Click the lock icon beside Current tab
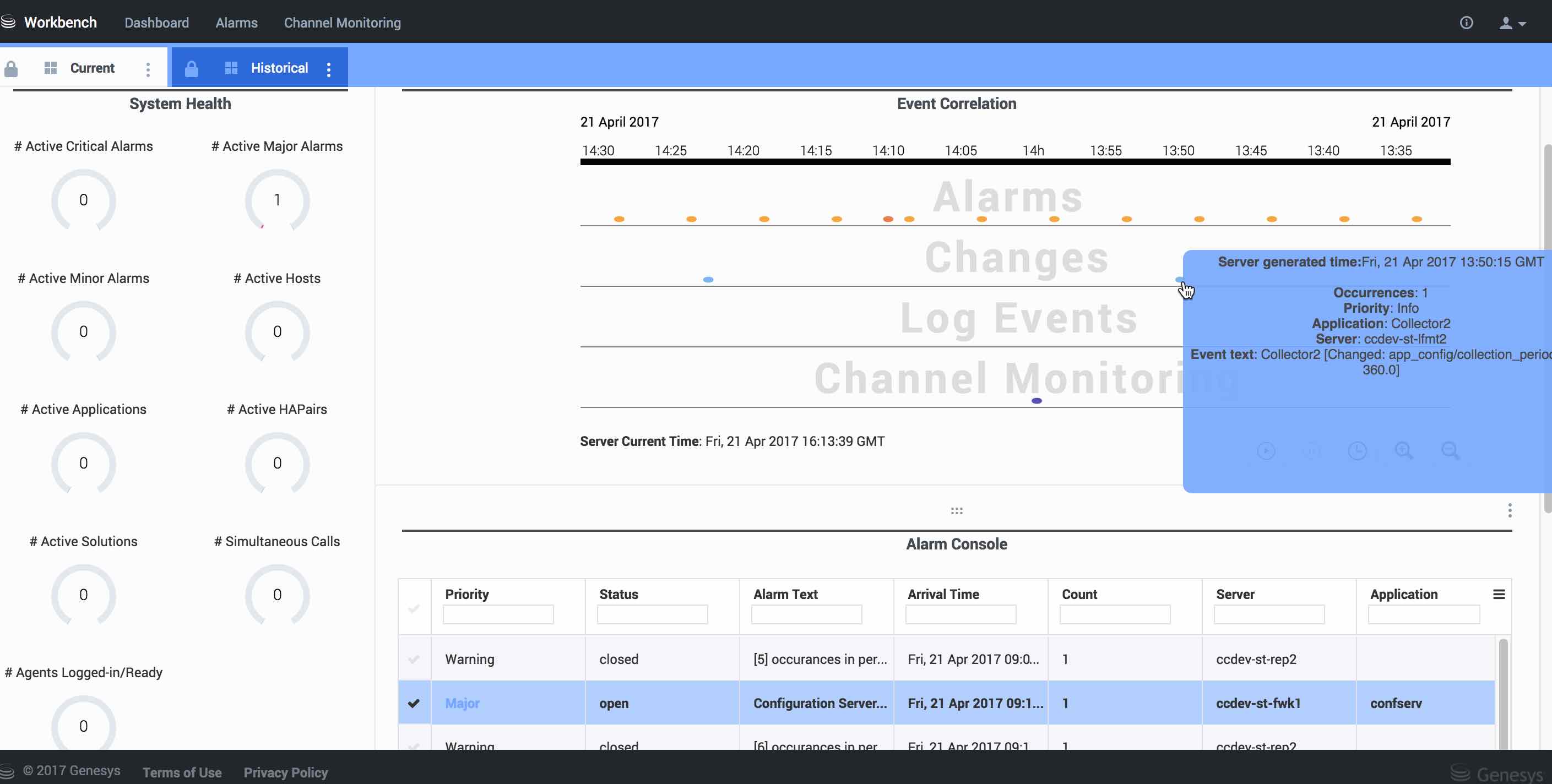Screen dimensions: 1552x784 point(11,68)
